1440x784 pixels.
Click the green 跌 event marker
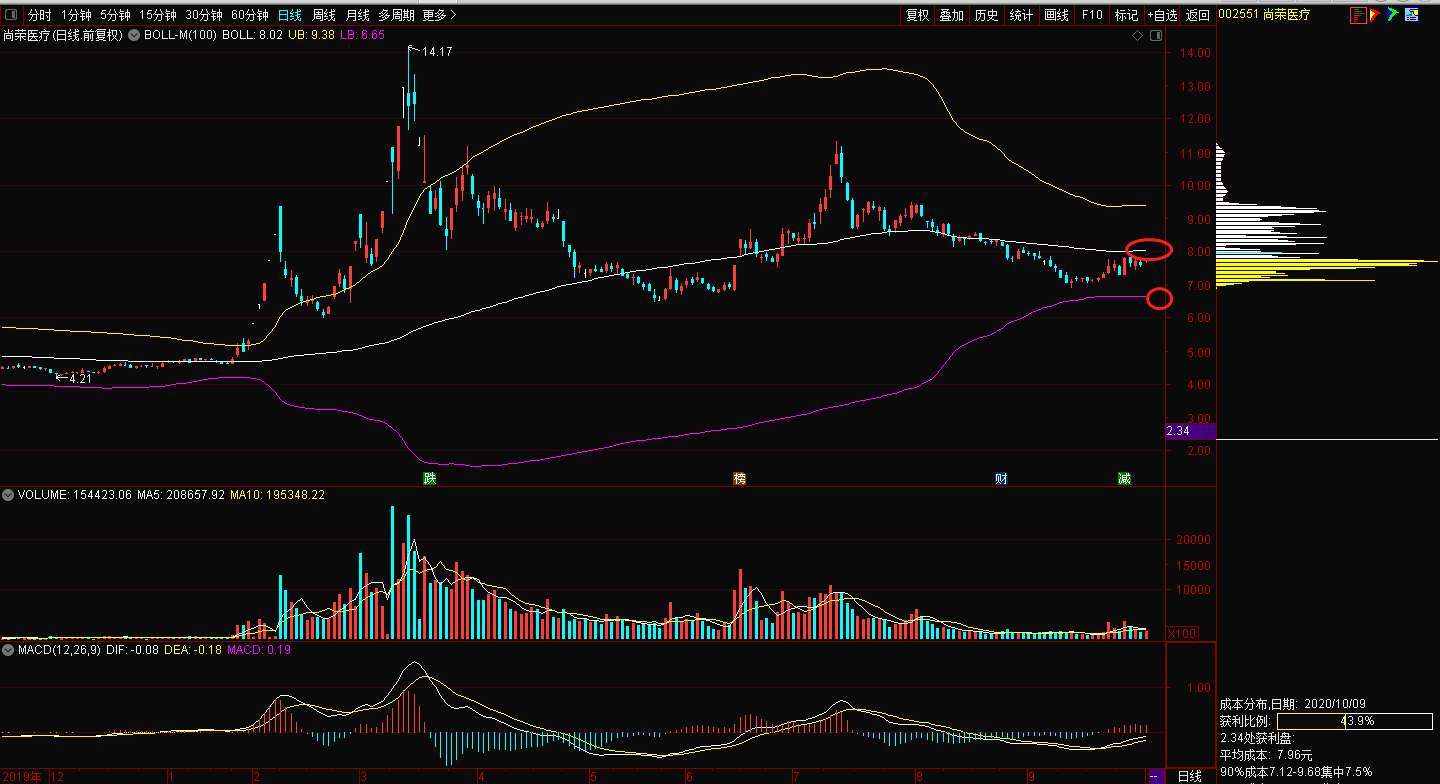coord(428,478)
